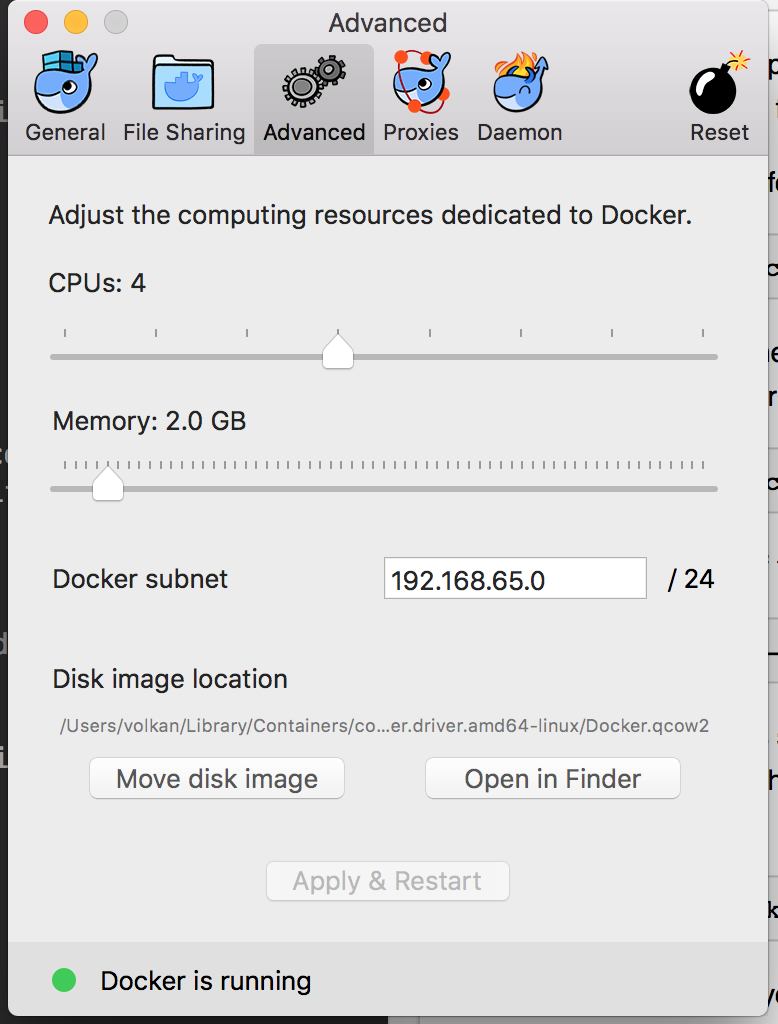This screenshot has height=1024, width=778.
Task: Select the "File Sharing" text label
Action: [184, 132]
